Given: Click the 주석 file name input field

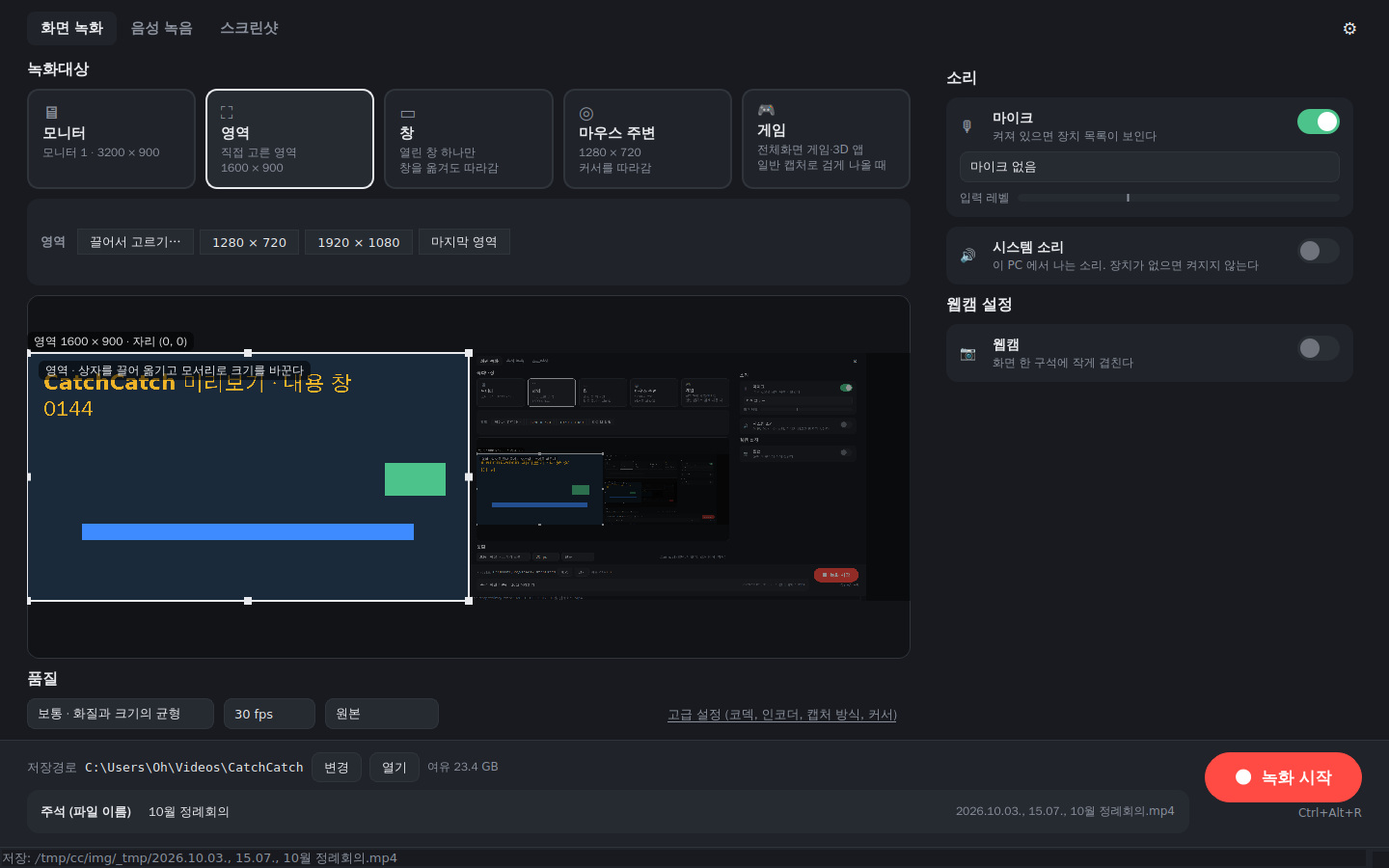Looking at the screenshot, I should coord(608,811).
